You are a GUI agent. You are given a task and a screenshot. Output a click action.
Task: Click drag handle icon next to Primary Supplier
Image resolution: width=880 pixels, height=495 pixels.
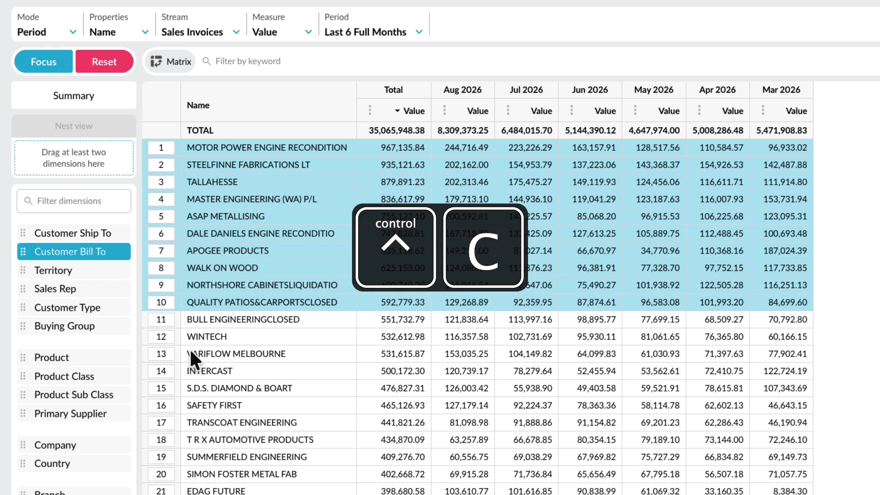[x=23, y=414]
